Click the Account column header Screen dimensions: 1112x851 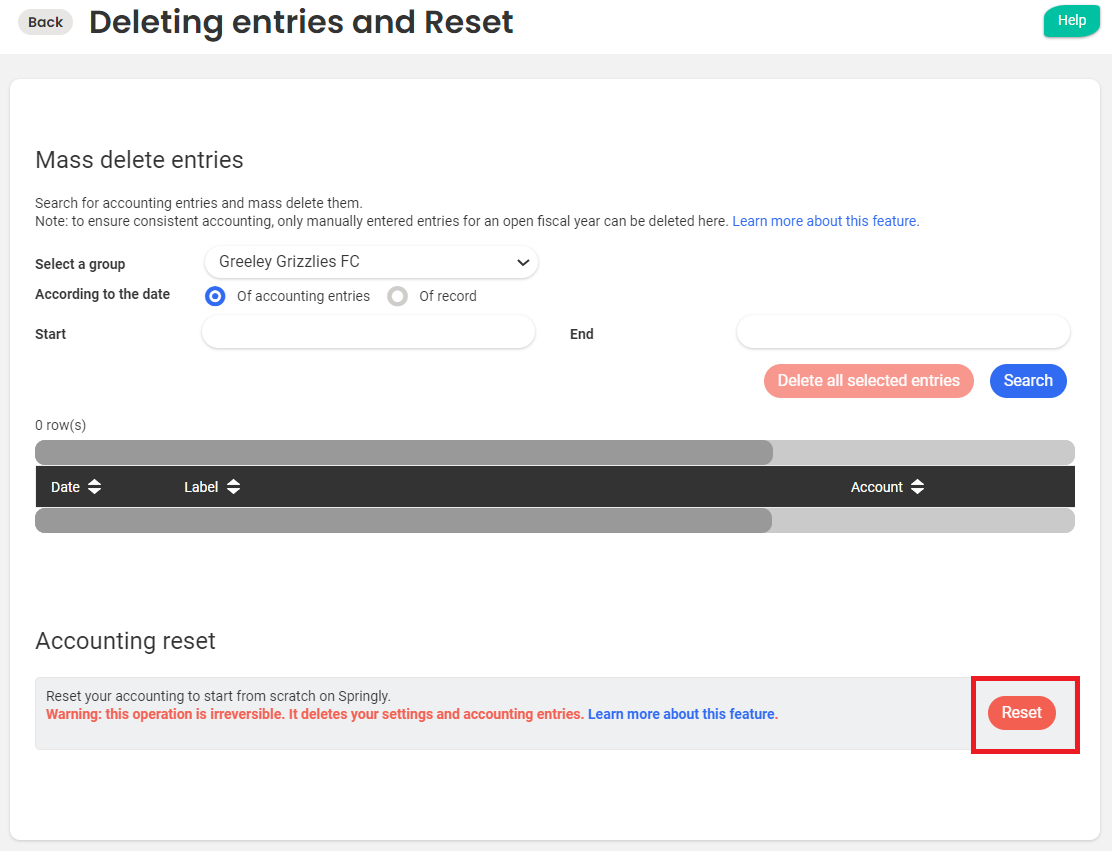coord(876,487)
